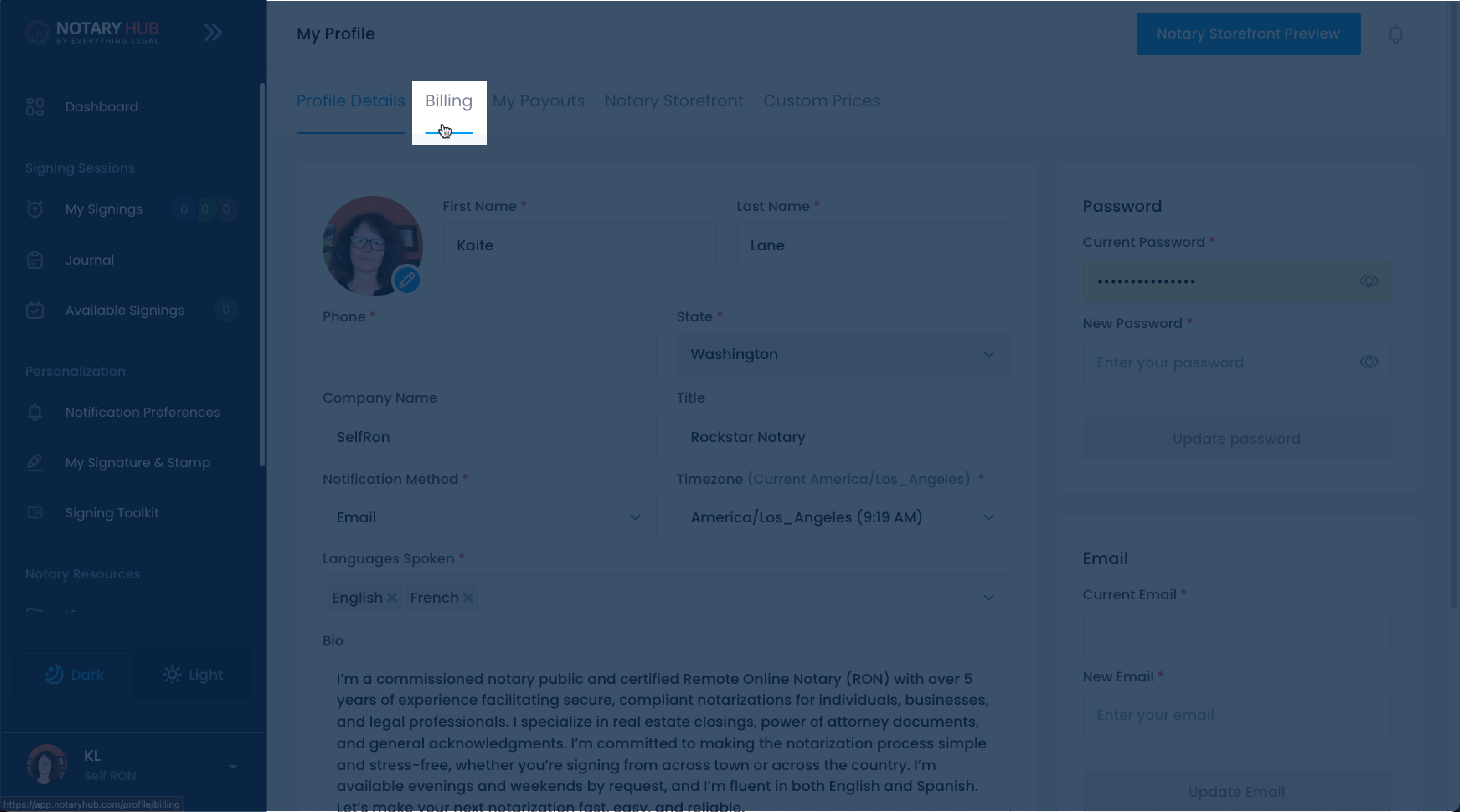Viewport: 1460px width, 812px height.
Task: Remove the English language tag
Action: click(x=392, y=598)
